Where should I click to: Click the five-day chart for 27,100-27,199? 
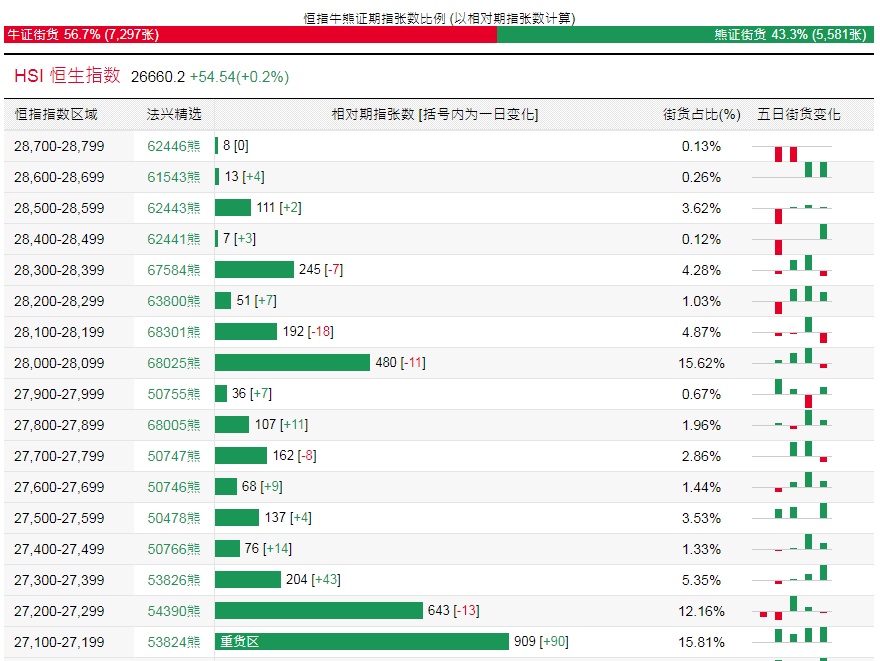tap(791, 635)
